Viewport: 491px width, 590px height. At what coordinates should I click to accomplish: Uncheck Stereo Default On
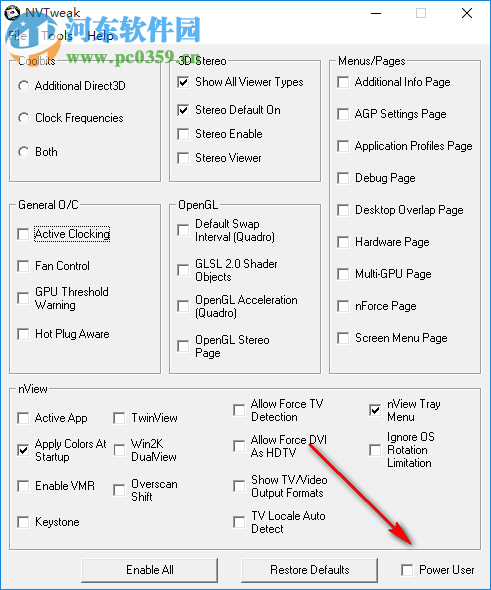tap(183, 110)
